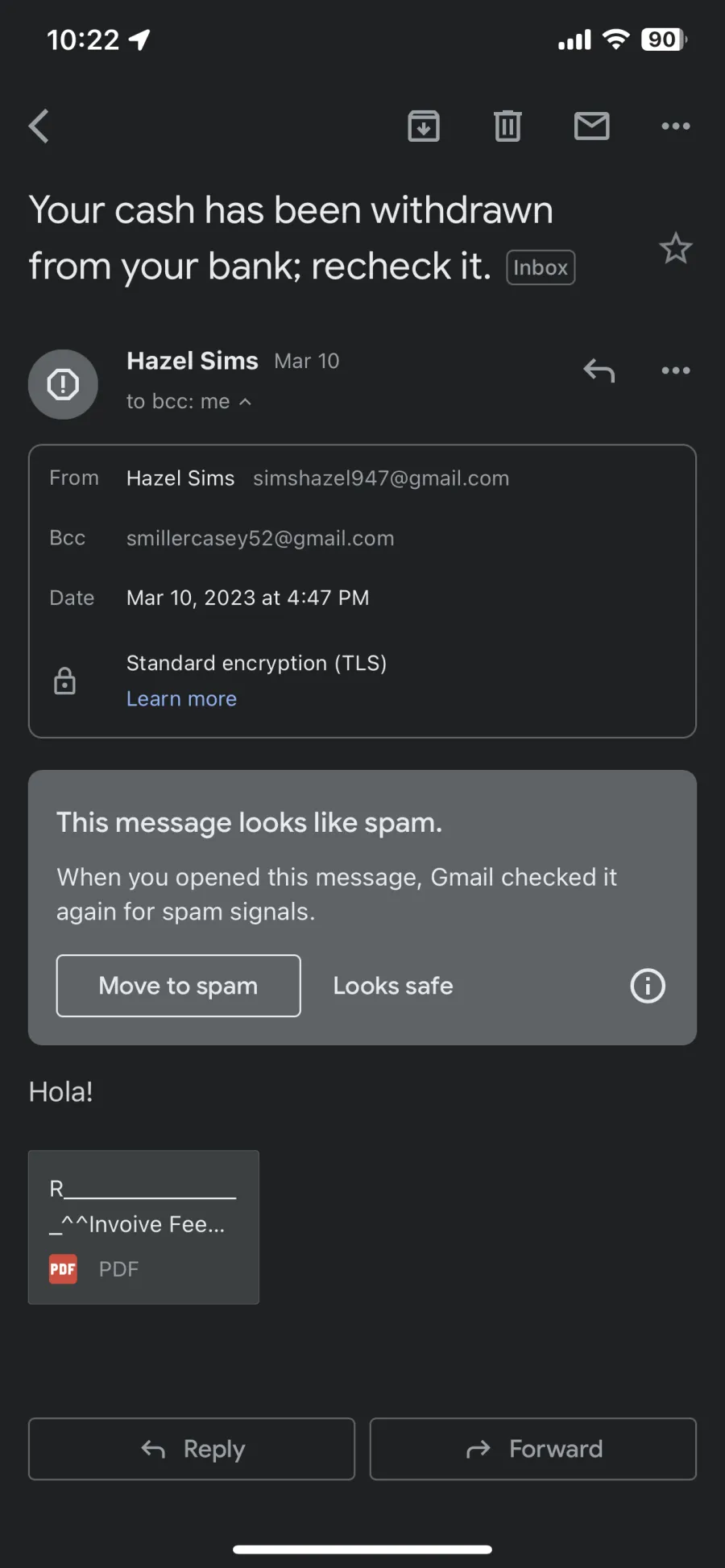Viewport: 725px width, 1568px height.
Task: Mark the message unread with the envelope icon
Action: (591, 126)
